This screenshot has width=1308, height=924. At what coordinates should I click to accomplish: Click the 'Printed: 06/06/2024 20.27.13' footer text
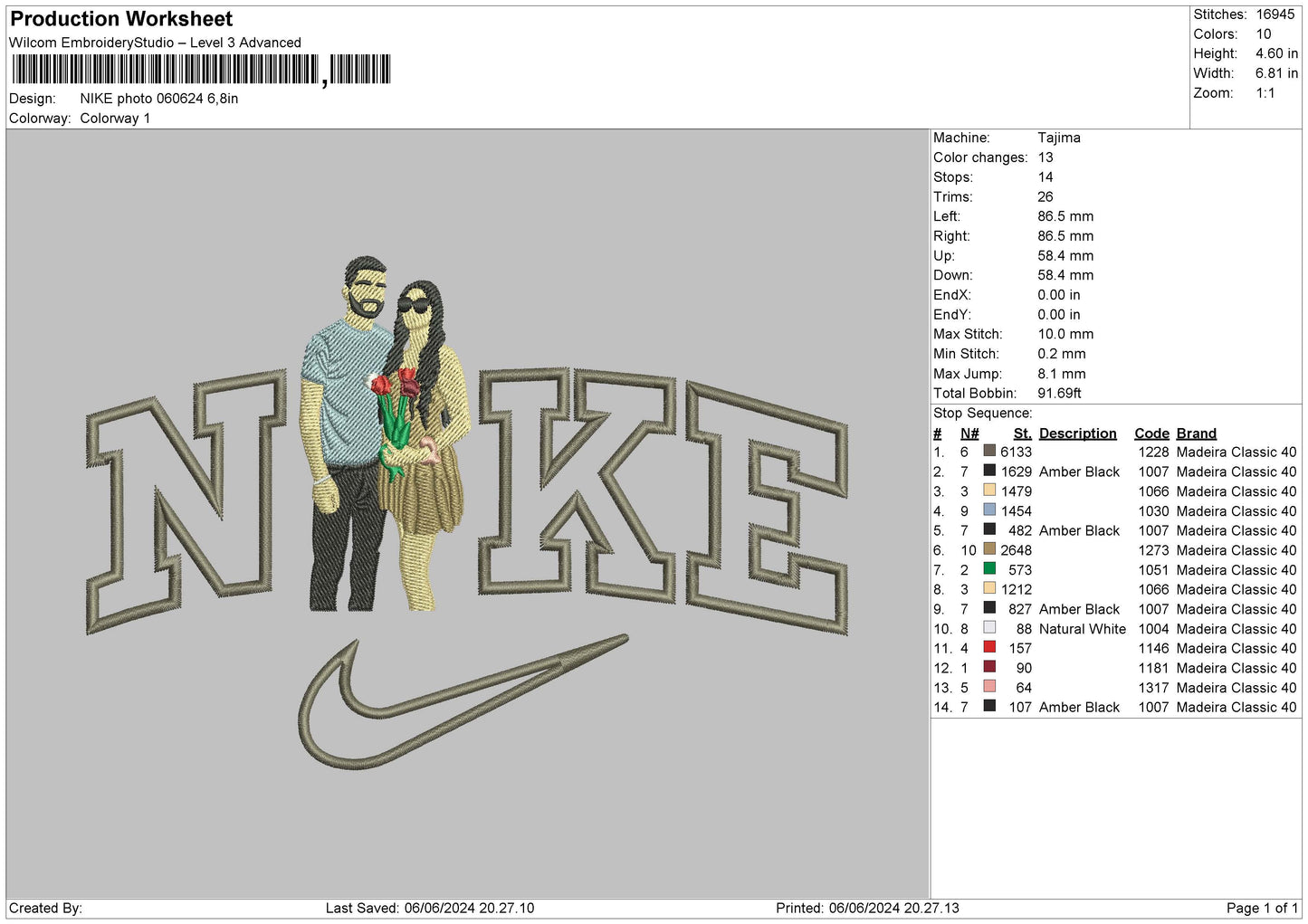[x=867, y=908]
